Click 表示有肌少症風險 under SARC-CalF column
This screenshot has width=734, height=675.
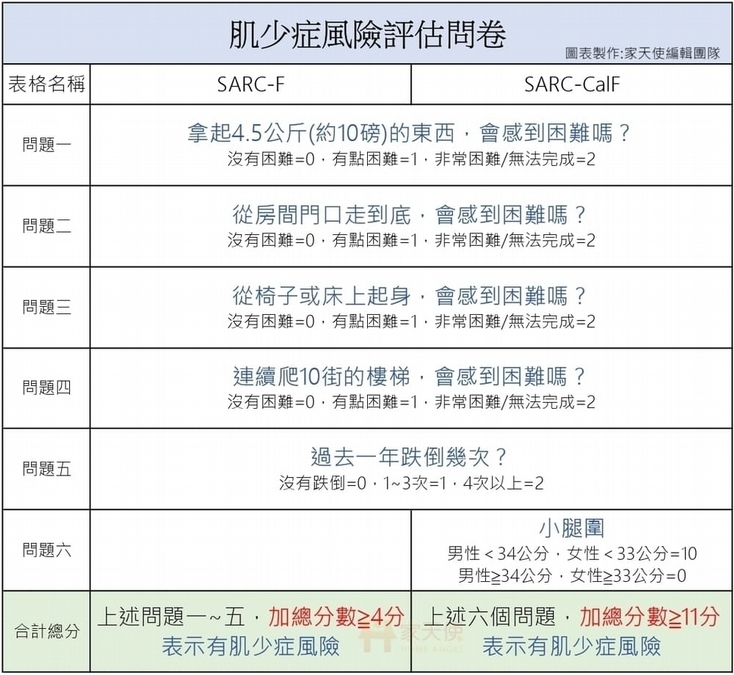(x=572, y=646)
